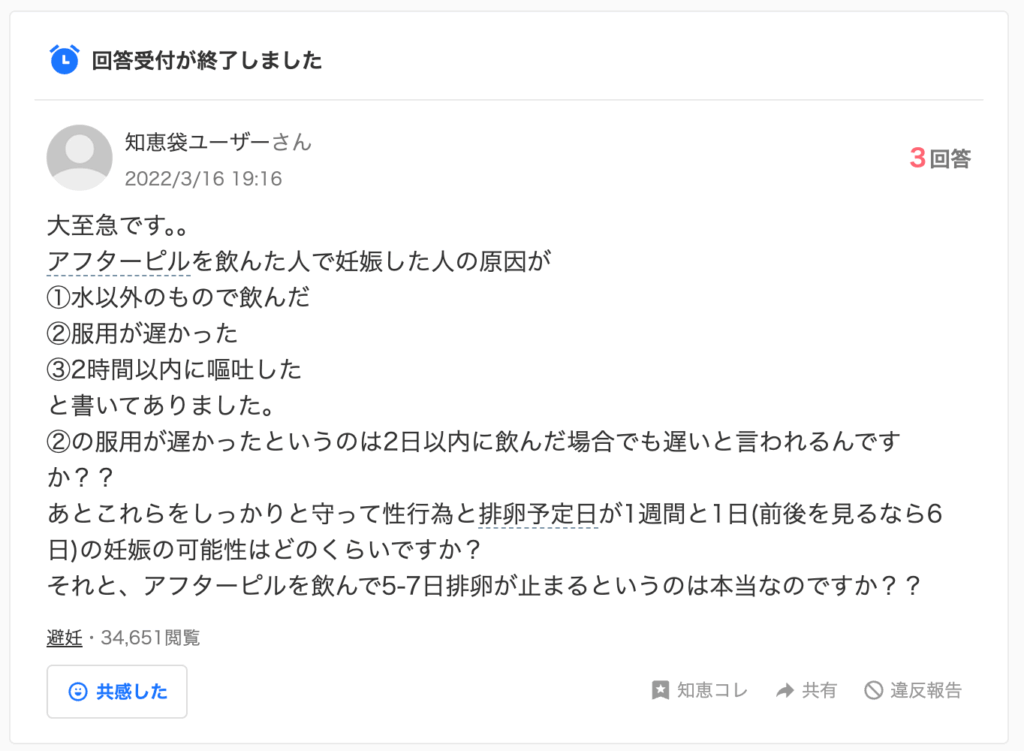1024x751 pixels.
Task: Open the underlined アフターピル keyword link
Action: coord(118,262)
